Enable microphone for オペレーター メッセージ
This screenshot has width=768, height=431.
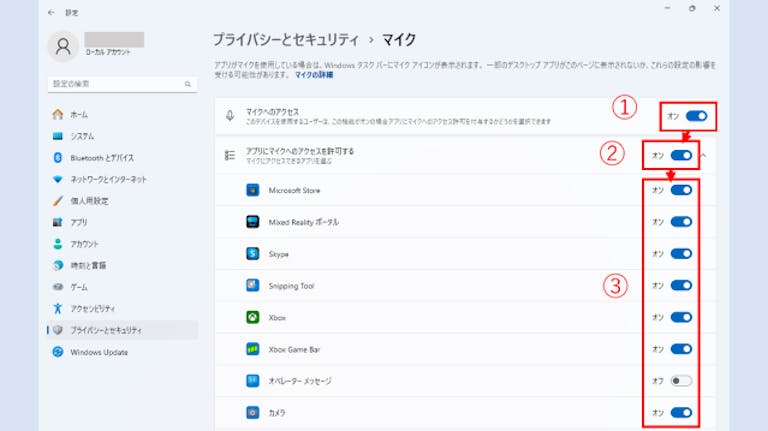[681, 381]
